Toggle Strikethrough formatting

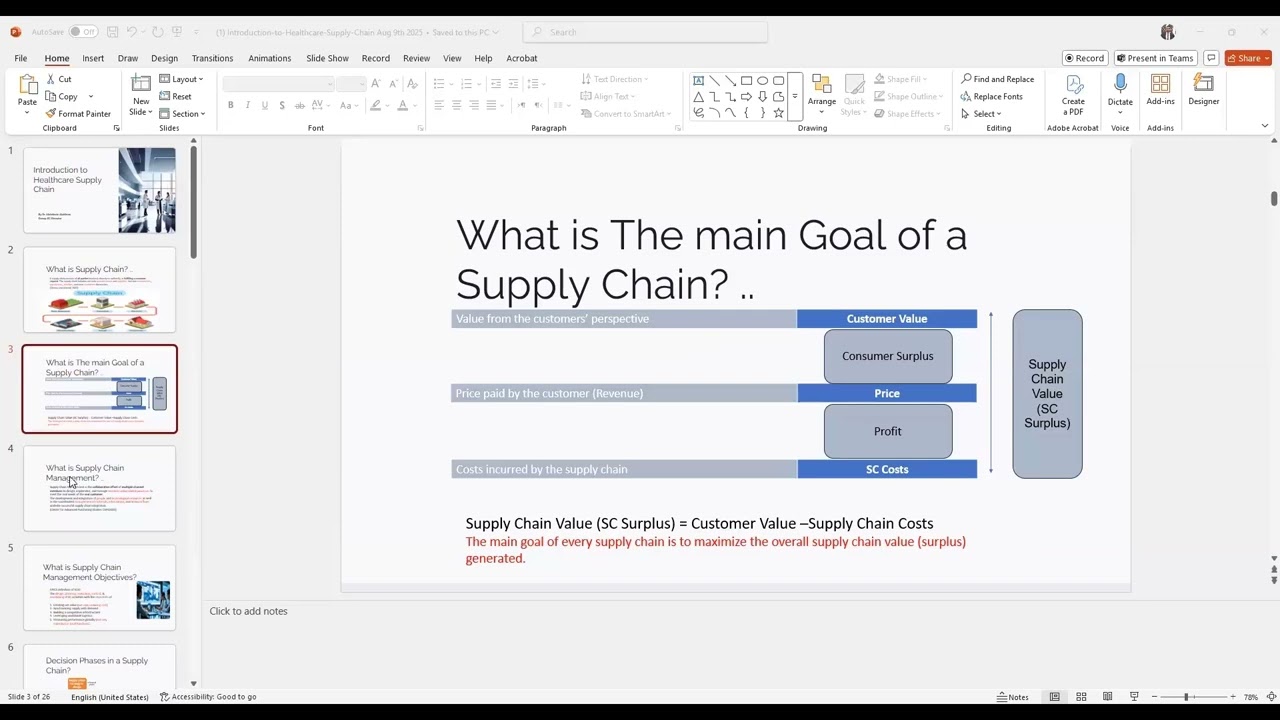pos(300,105)
